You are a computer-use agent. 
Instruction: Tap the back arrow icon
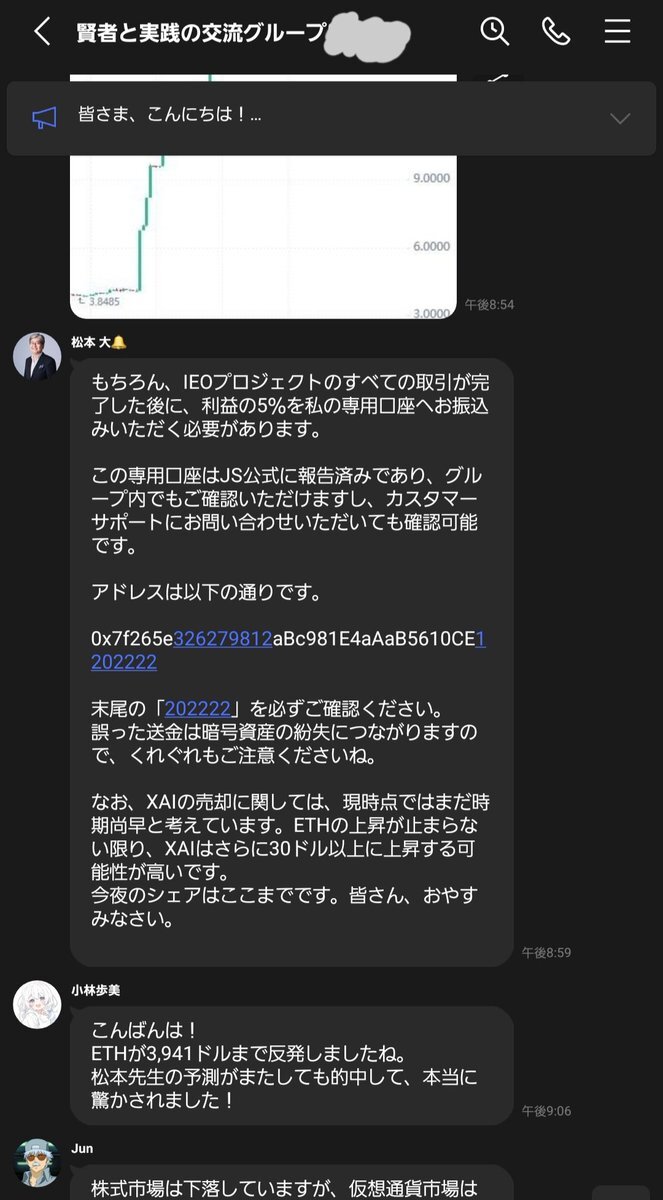41,31
